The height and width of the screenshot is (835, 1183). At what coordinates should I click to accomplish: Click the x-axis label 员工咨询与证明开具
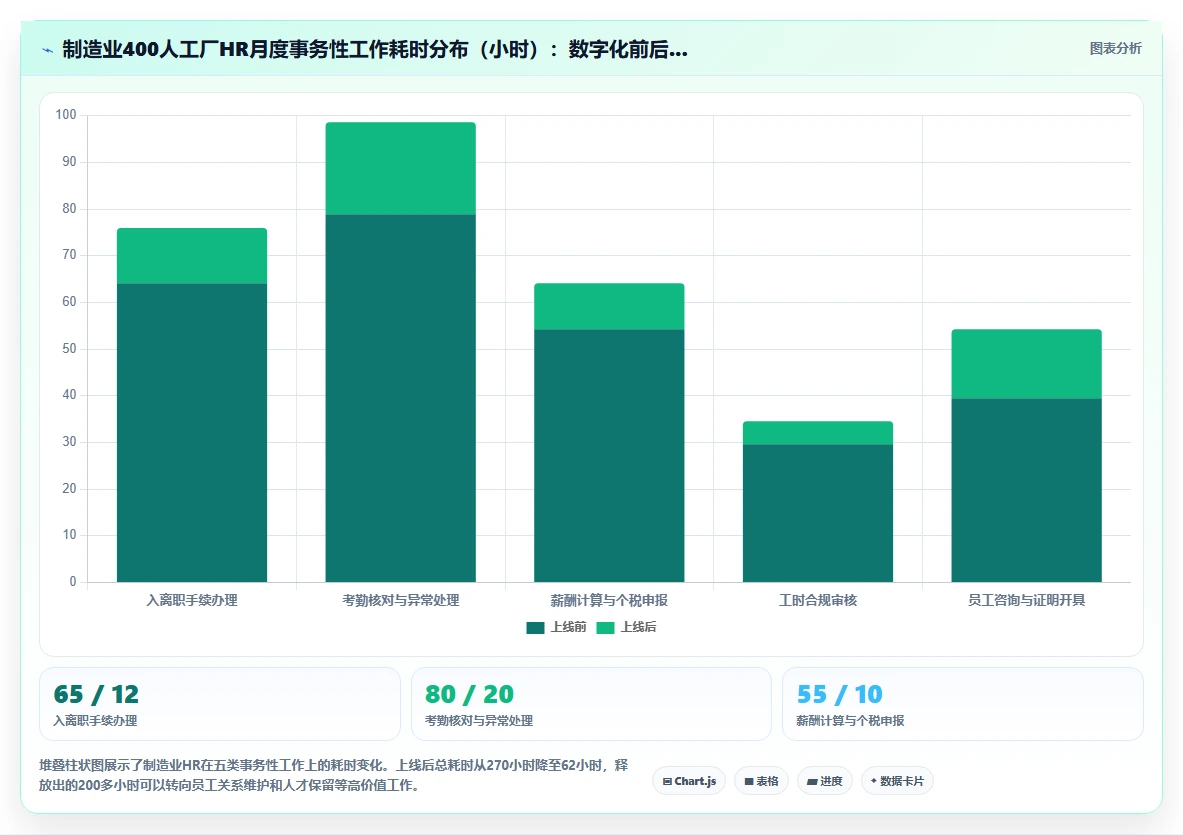[x=1026, y=600]
